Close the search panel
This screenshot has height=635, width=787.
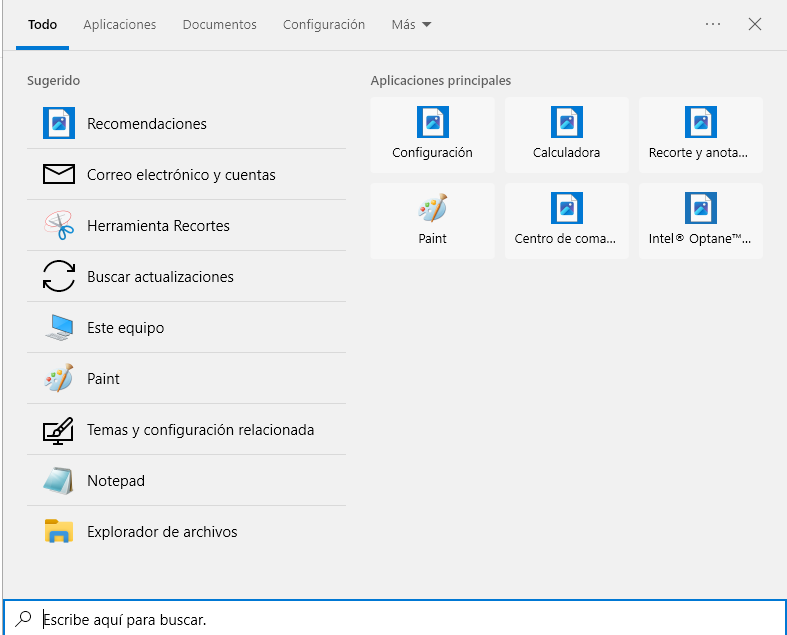tap(755, 25)
